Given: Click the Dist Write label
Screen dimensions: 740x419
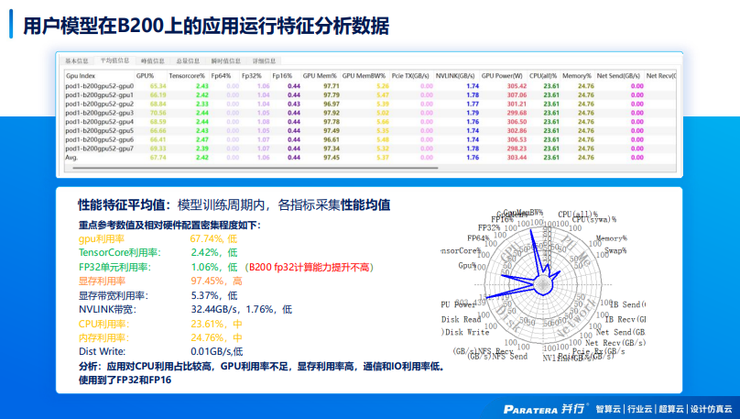Looking at the screenshot, I should tap(102, 352).
